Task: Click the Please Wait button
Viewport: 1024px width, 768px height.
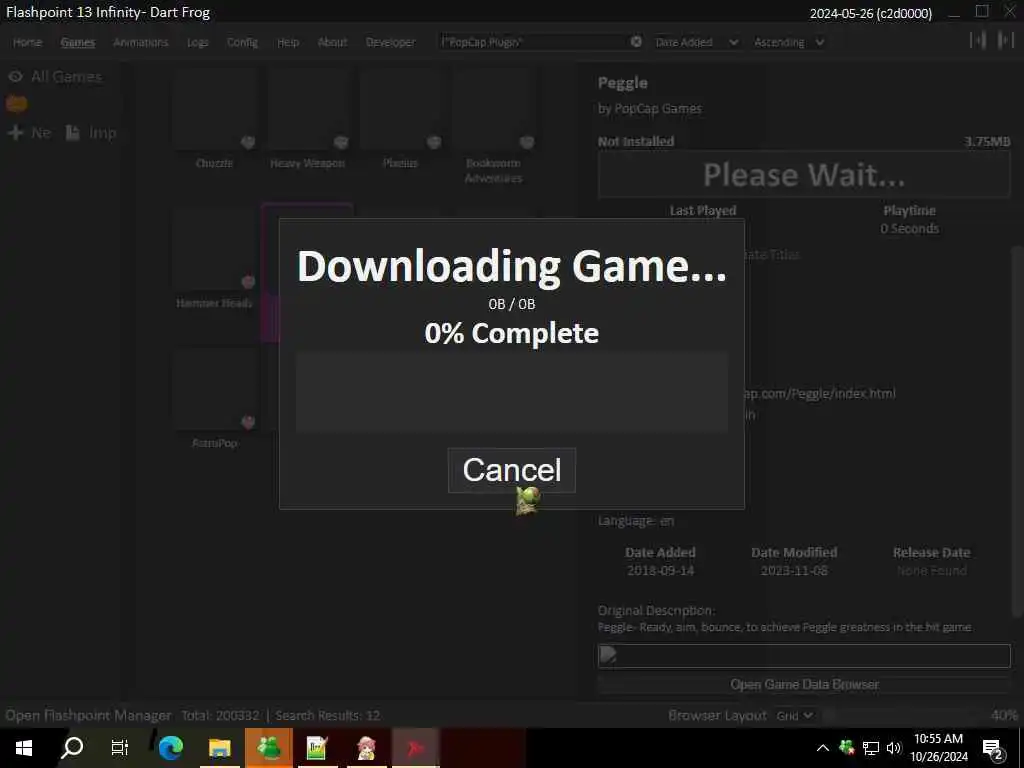Action: click(x=804, y=174)
